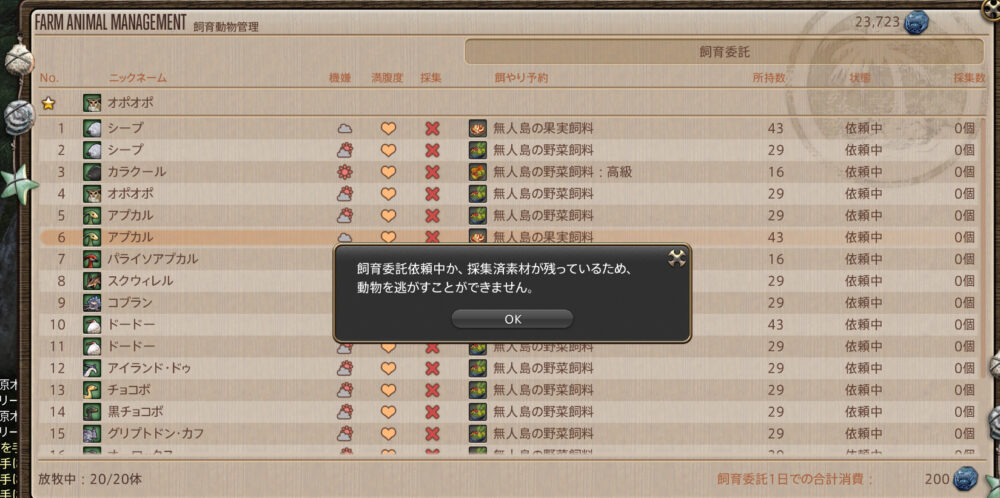The width and height of the screenshot is (1000, 498).
Task: Click the 機嫌 column header
Action: coord(340,78)
